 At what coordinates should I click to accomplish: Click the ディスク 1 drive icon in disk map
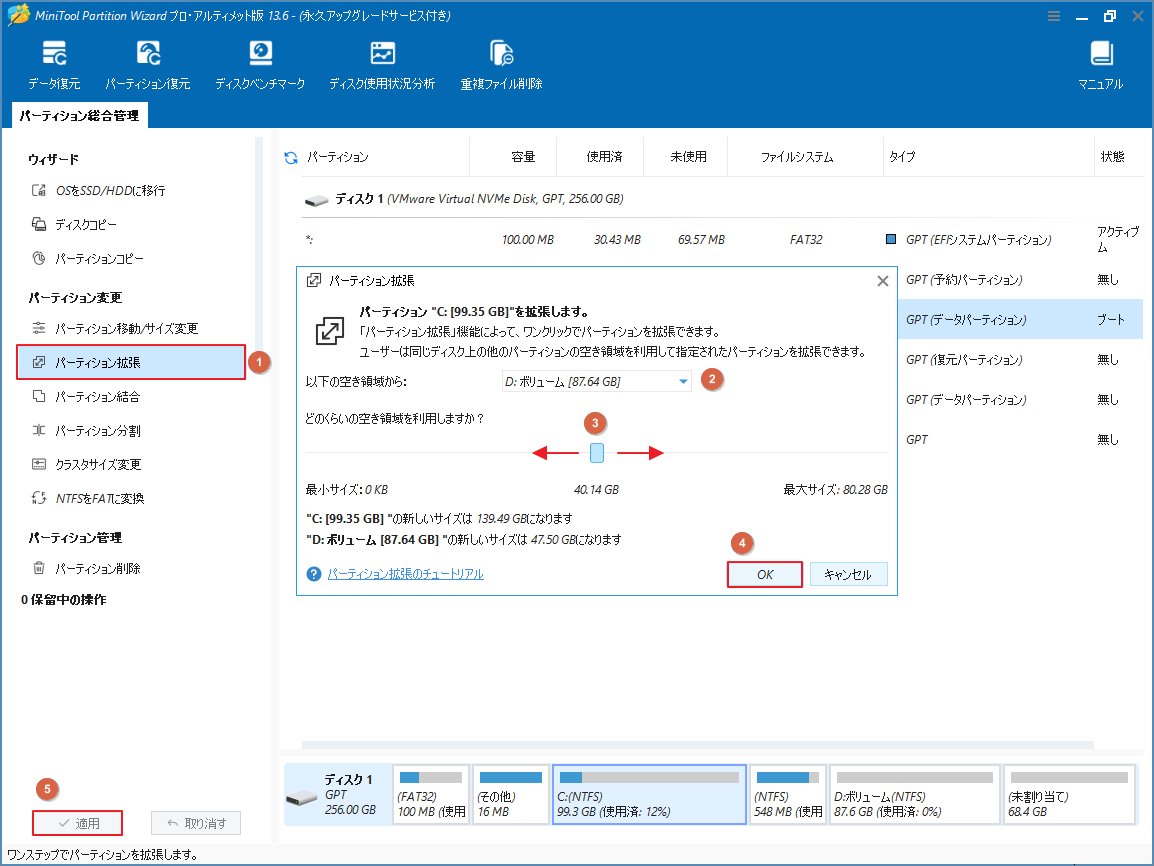coord(302,798)
